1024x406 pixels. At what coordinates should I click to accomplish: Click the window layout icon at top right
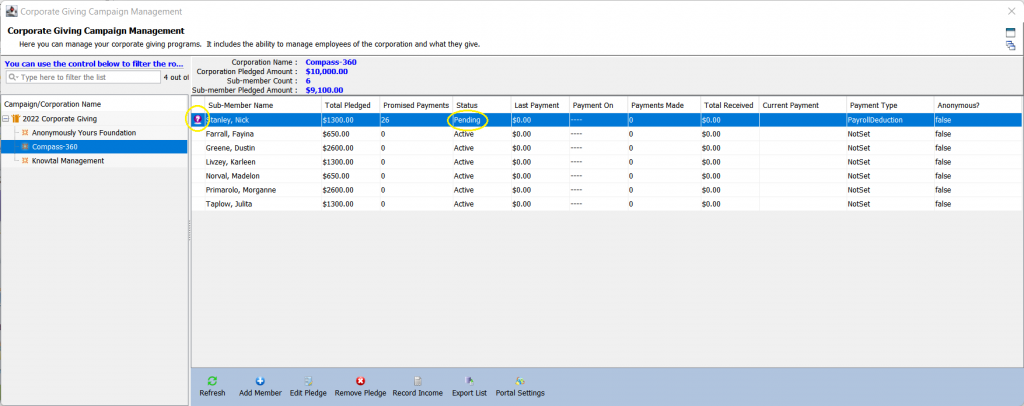(x=1010, y=33)
